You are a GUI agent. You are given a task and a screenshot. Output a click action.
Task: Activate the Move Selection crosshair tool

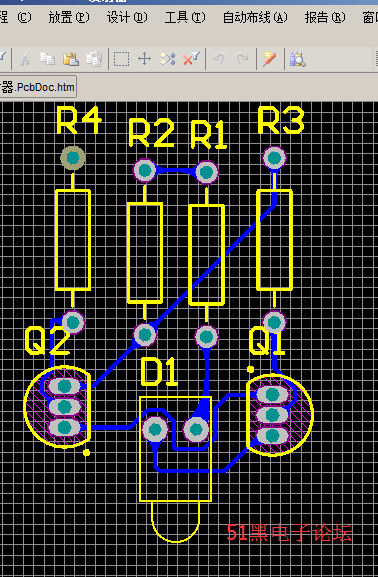click(144, 59)
